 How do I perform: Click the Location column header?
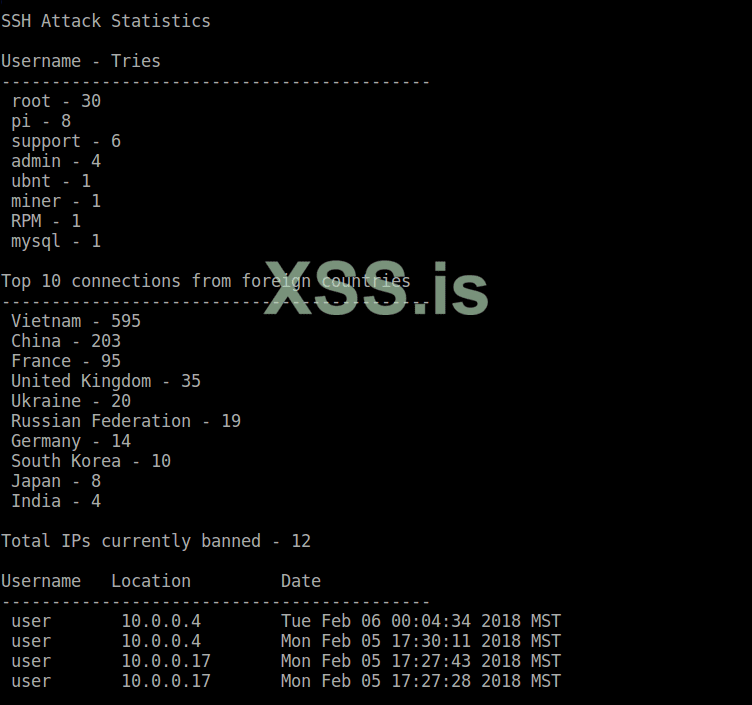tap(151, 581)
